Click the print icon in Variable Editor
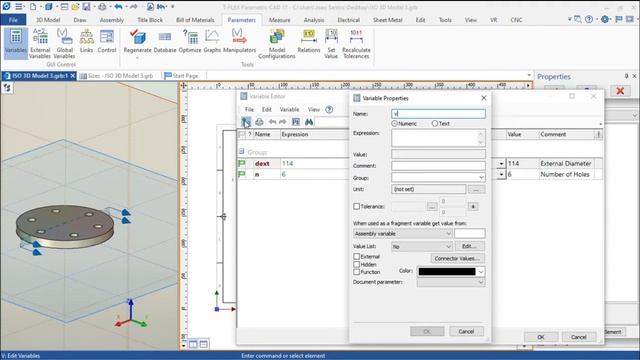Viewport: 640px width, 360px height. click(x=259, y=122)
